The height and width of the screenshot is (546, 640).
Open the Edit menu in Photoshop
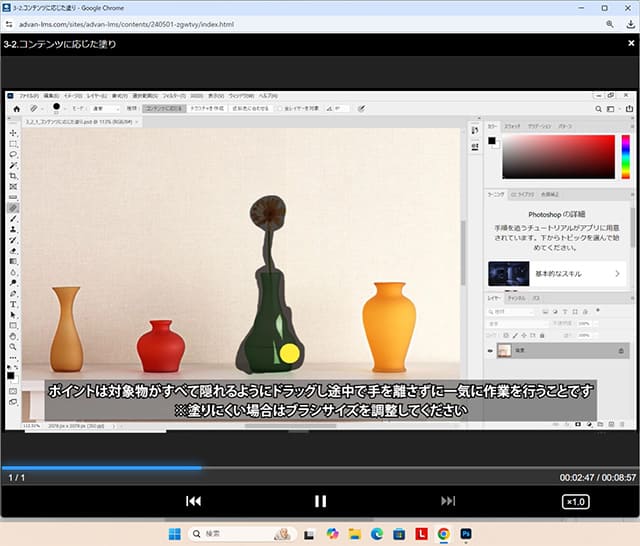51,96
